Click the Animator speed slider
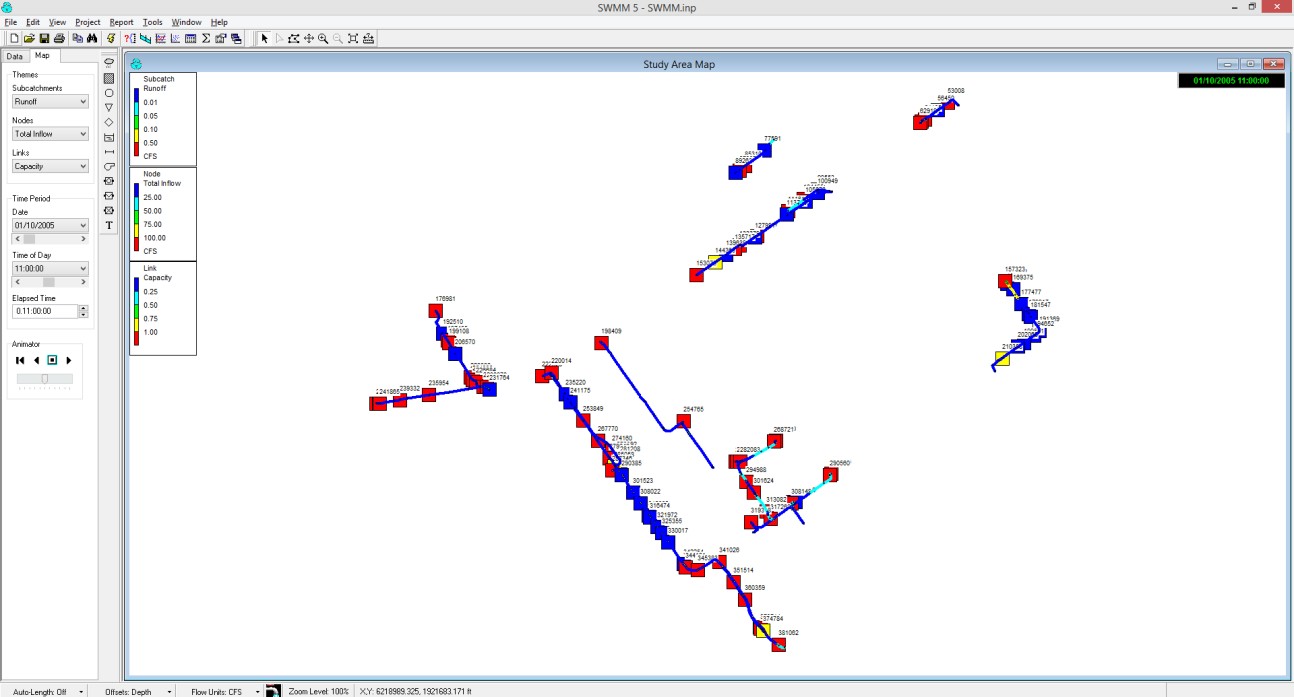Image resolution: width=1294 pixels, height=697 pixels. tap(45, 378)
